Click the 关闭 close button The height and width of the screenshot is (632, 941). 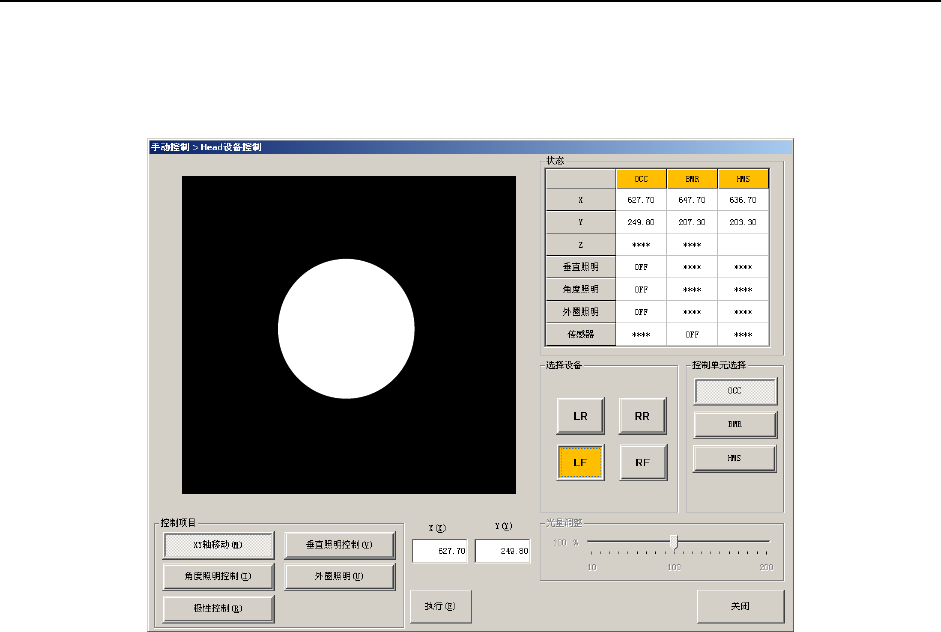point(740,606)
